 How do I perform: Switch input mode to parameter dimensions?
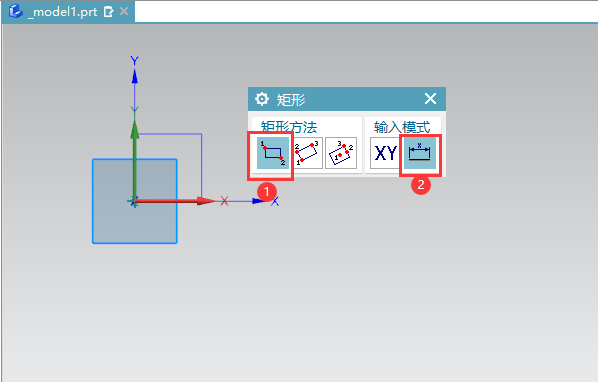coord(420,153)
